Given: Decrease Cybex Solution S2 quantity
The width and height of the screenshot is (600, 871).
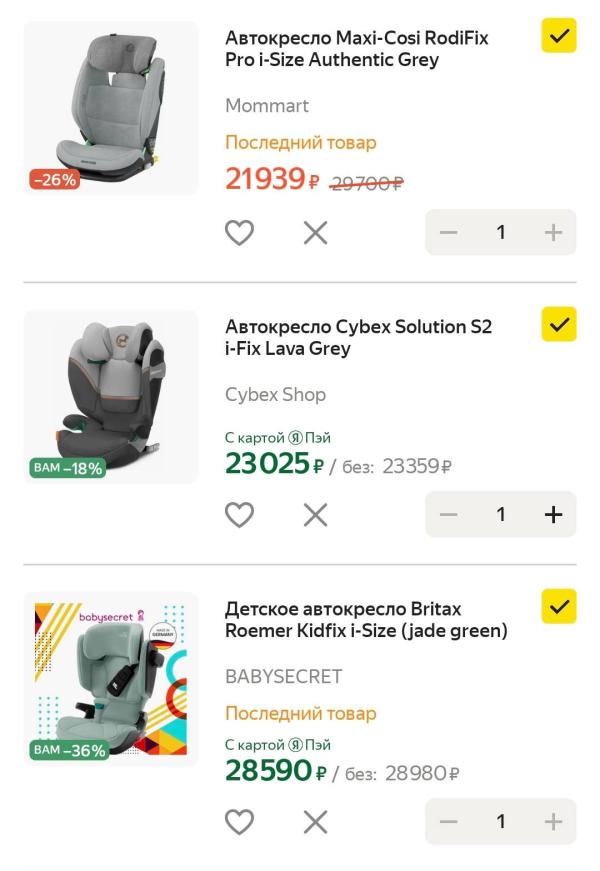Looking at the screenshot, I should pos(448,515).
